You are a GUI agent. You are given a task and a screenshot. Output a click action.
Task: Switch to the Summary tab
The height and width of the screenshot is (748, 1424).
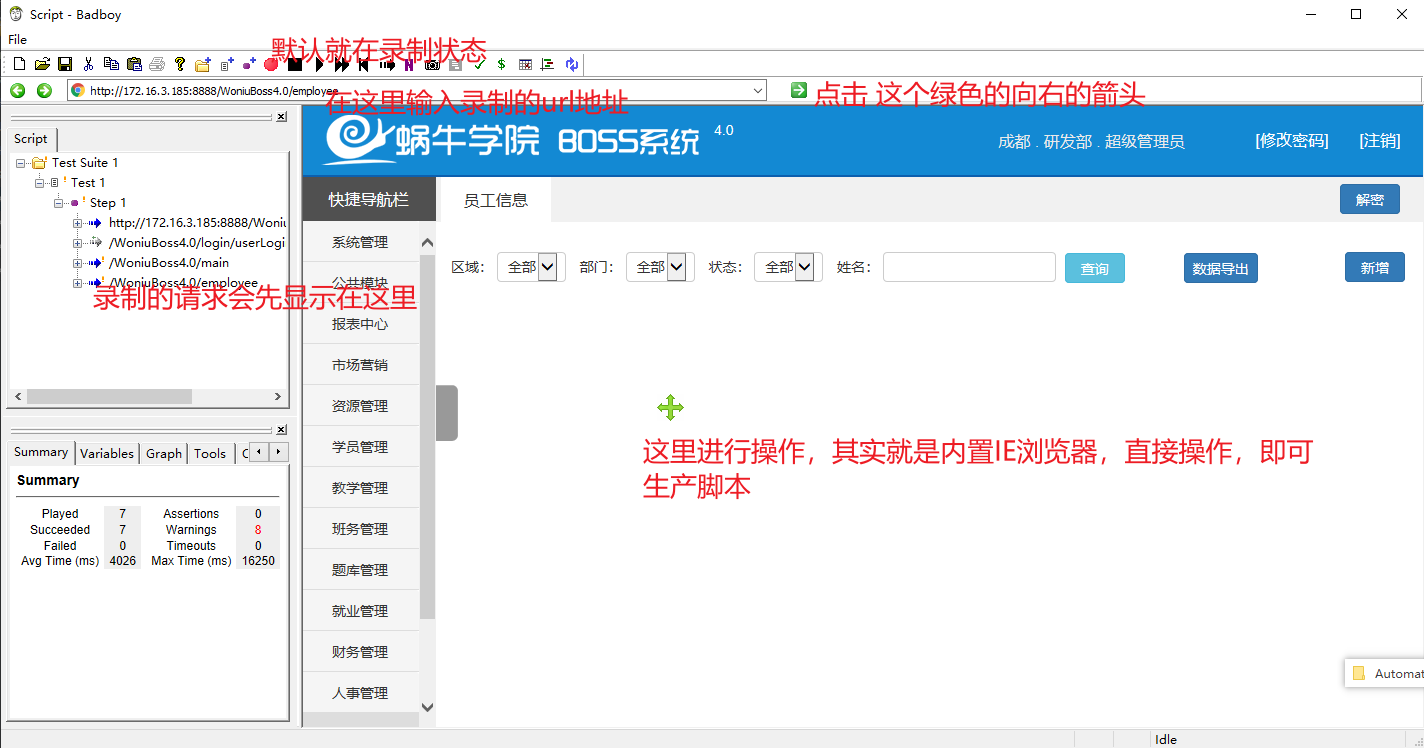(41, 452)
